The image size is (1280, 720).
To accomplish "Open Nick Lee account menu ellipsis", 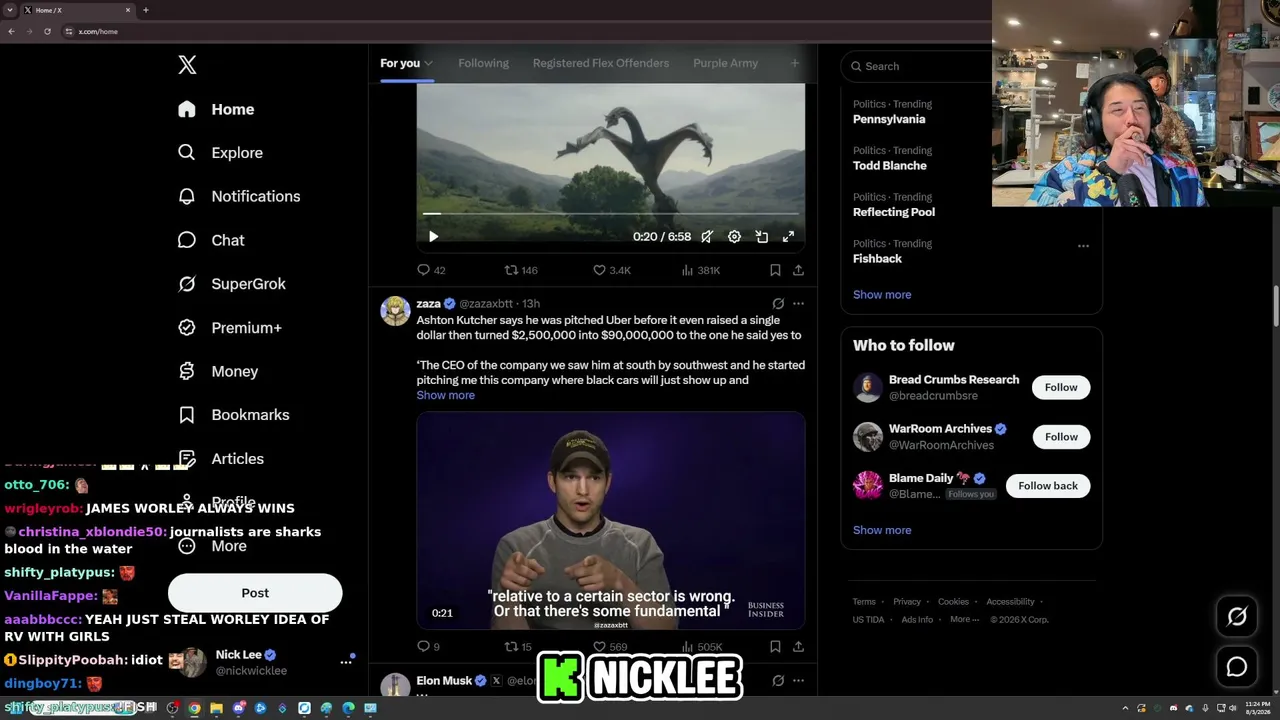I will [346, 662].
